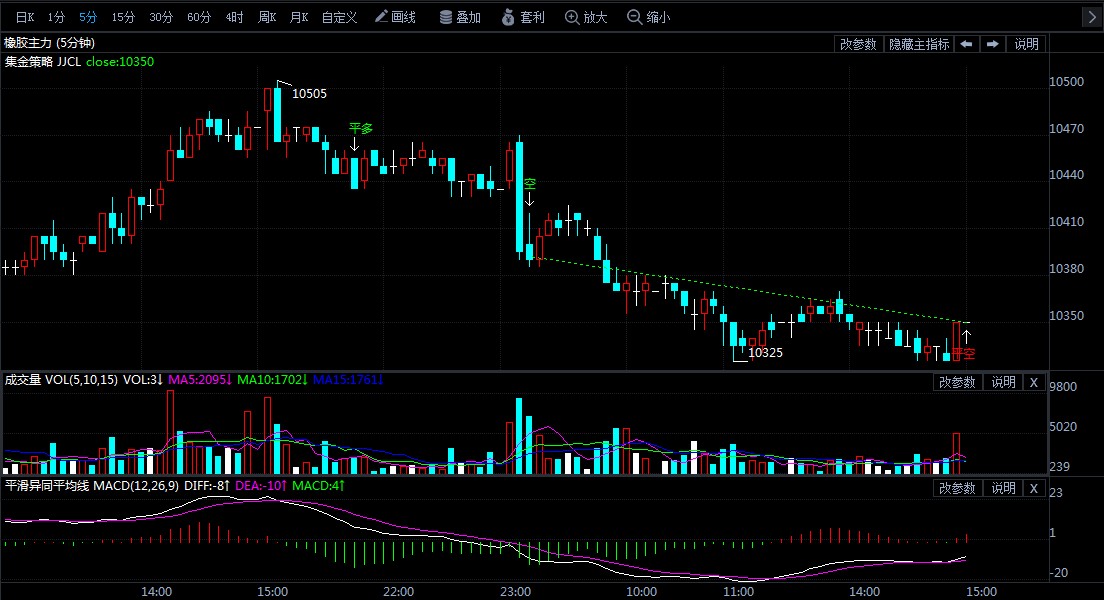Select the 周K weekly chart tab
This screenshot has height=600, width=1104.
[x=266, y=17]
